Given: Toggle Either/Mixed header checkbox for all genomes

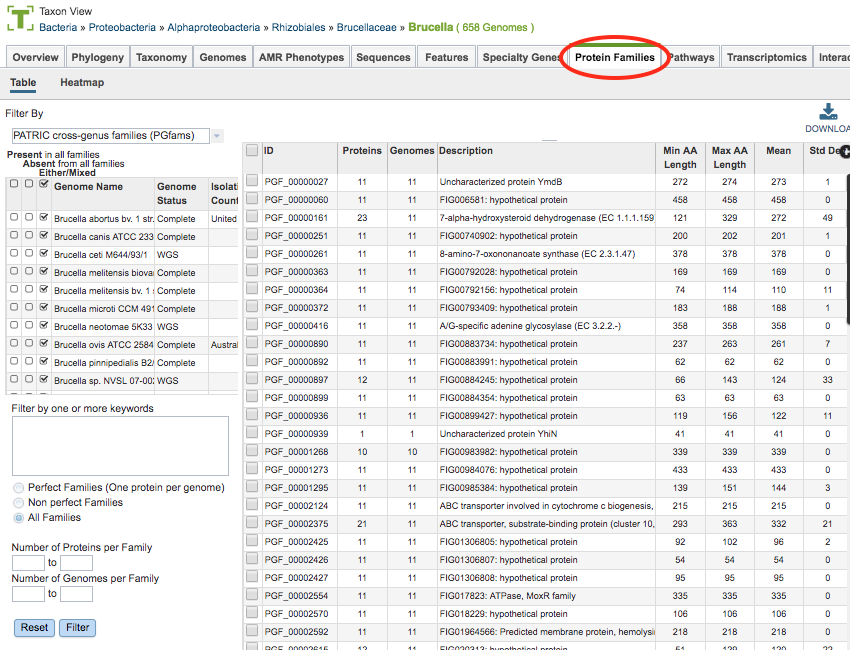Looking at the screenshot, I should point(44,184).
